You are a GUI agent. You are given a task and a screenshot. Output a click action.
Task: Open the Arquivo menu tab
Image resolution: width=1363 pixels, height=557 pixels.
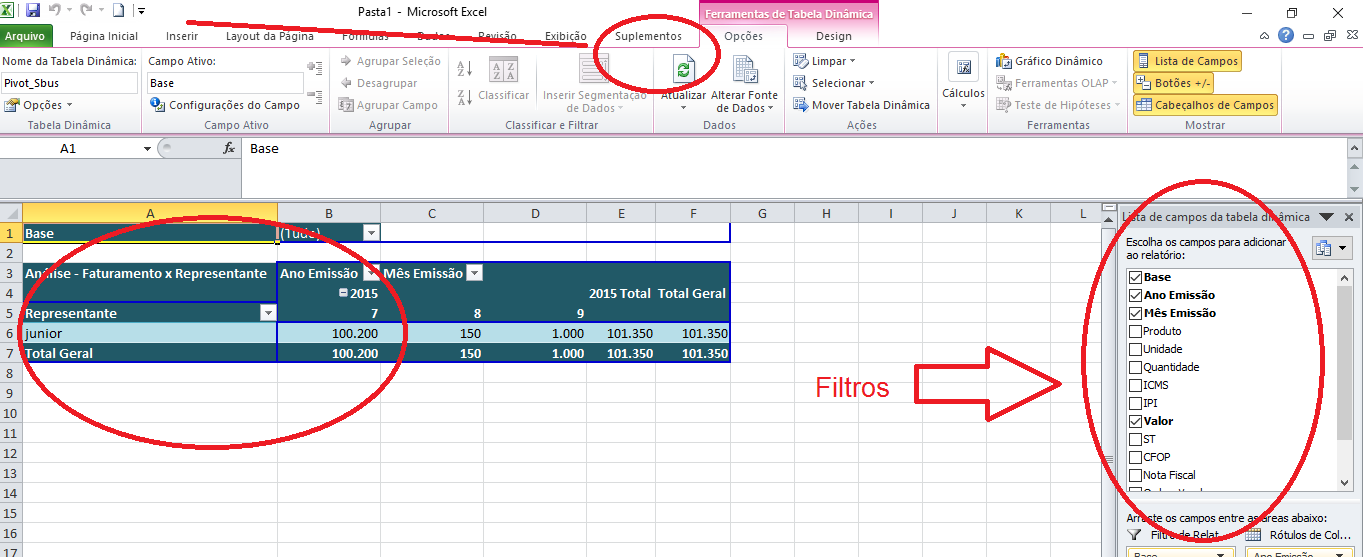(27, 36)
